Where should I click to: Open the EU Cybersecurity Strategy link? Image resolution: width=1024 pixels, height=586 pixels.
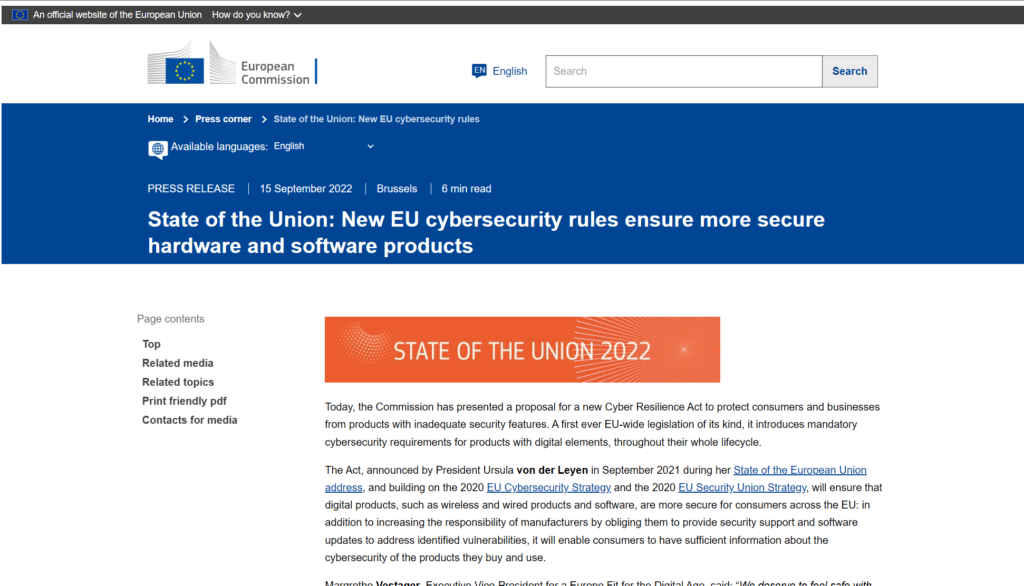(548, 487)
